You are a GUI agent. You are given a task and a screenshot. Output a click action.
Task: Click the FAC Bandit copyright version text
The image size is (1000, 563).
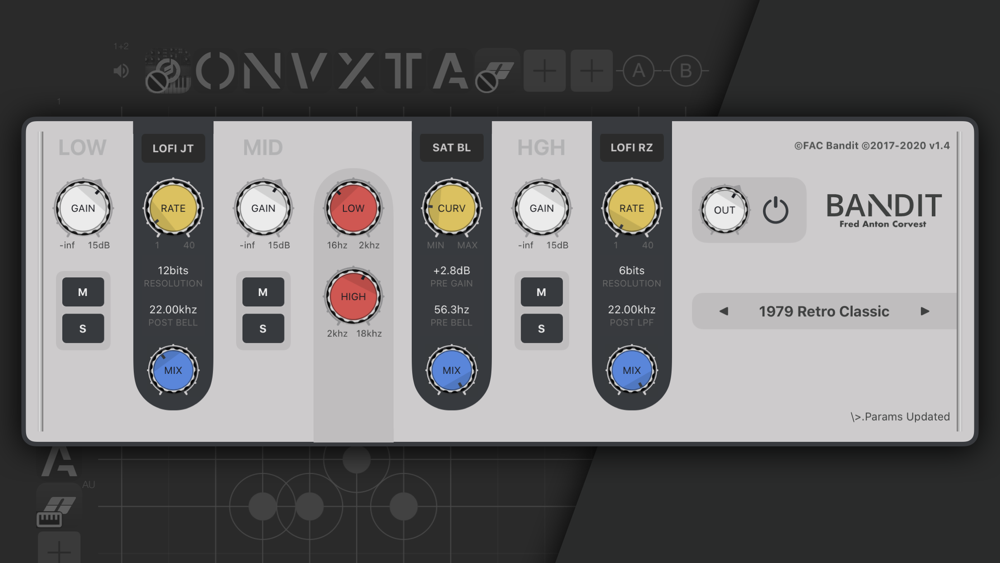point(872,145)
